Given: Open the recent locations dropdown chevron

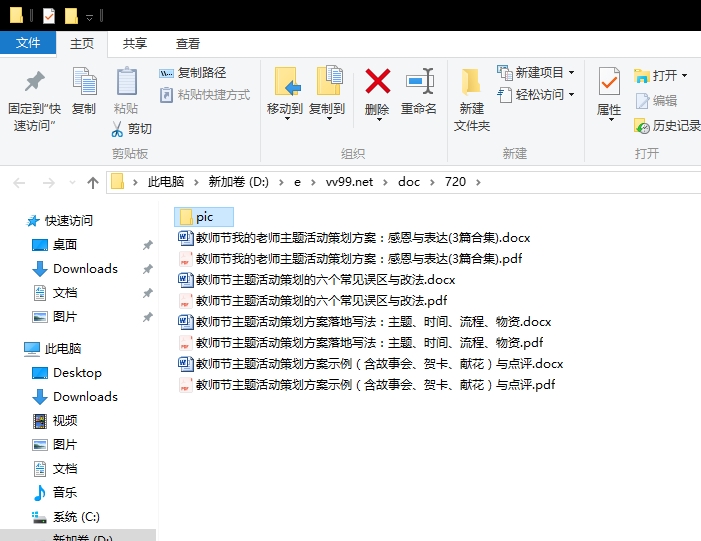Looking at the screenshot, I should point(72,183).
